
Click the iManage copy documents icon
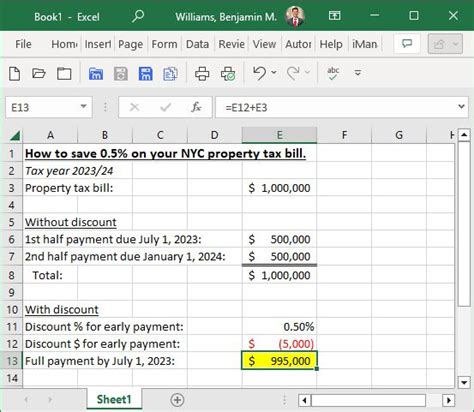(x=170, y=74)
